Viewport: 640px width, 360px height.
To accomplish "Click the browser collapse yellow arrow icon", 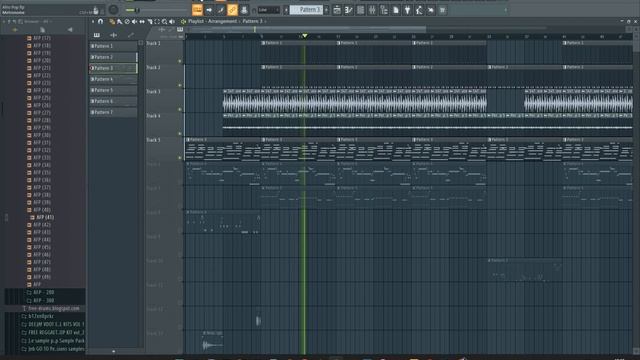I will coord(15,30).
